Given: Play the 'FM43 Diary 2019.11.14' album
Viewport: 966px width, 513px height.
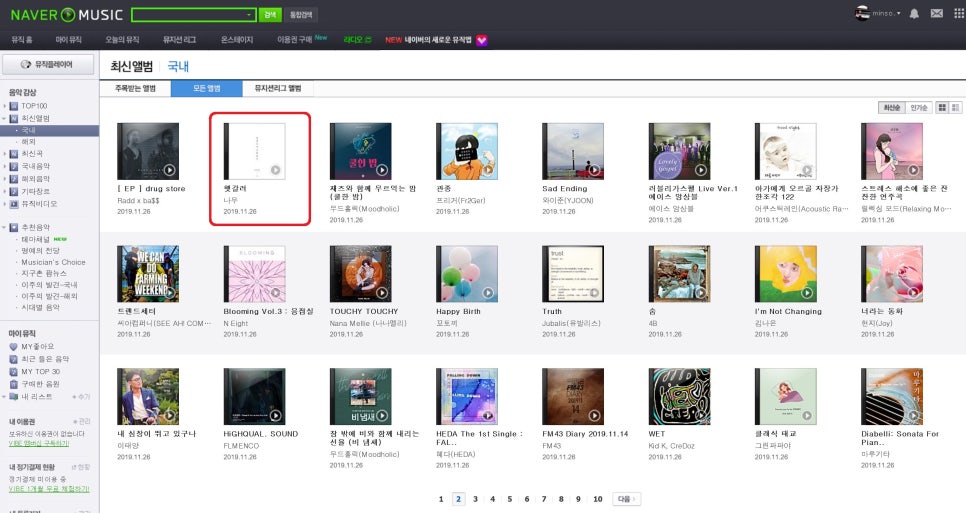Looking at the screenshot, I should click(594, 416).
